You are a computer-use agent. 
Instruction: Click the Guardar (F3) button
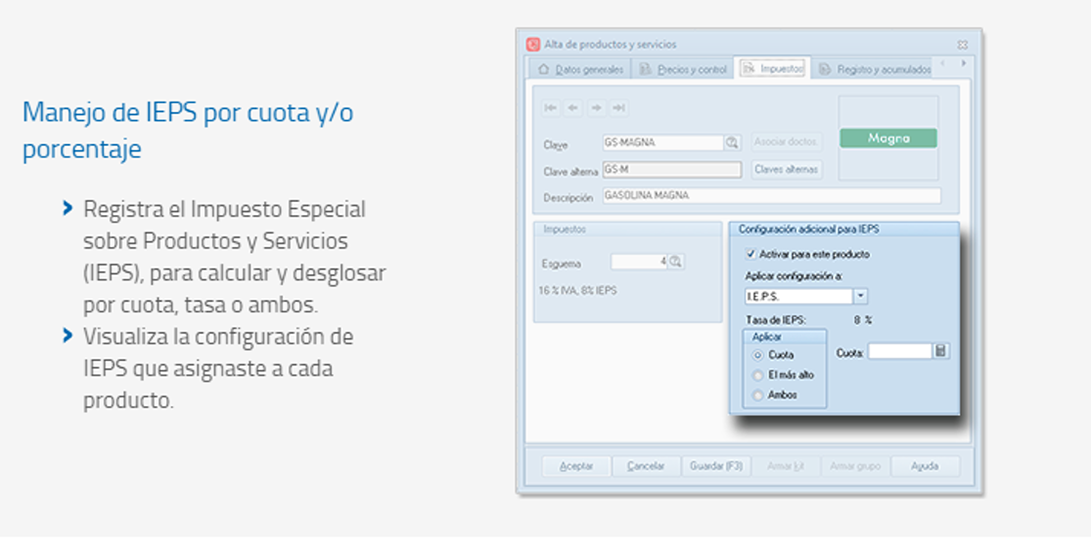tap(715, 467)
